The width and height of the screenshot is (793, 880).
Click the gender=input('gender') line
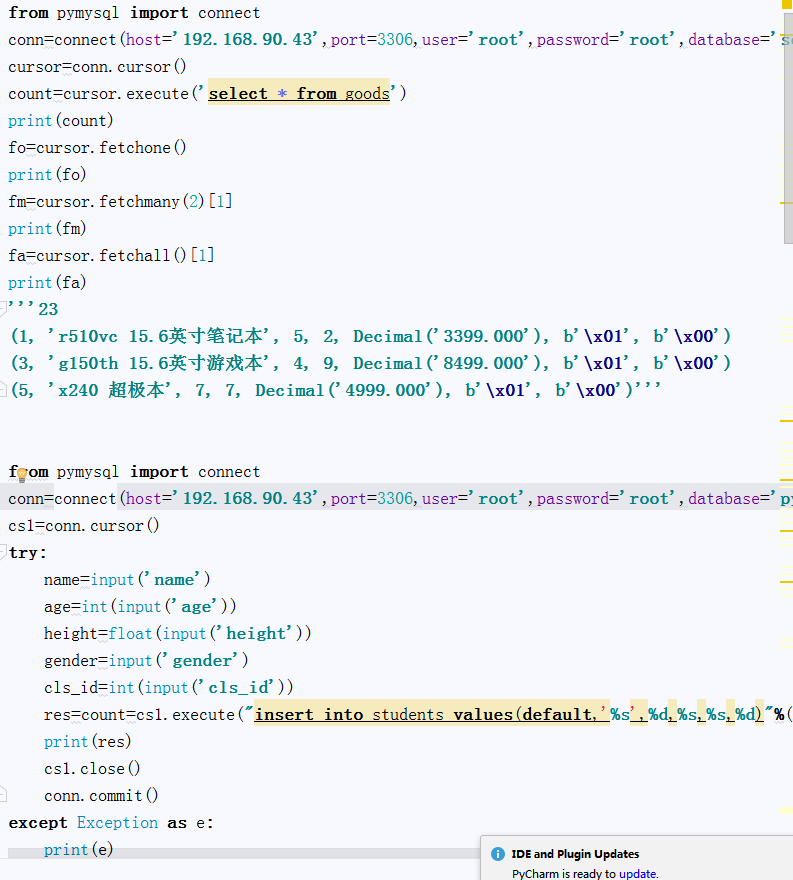(146, 660)
